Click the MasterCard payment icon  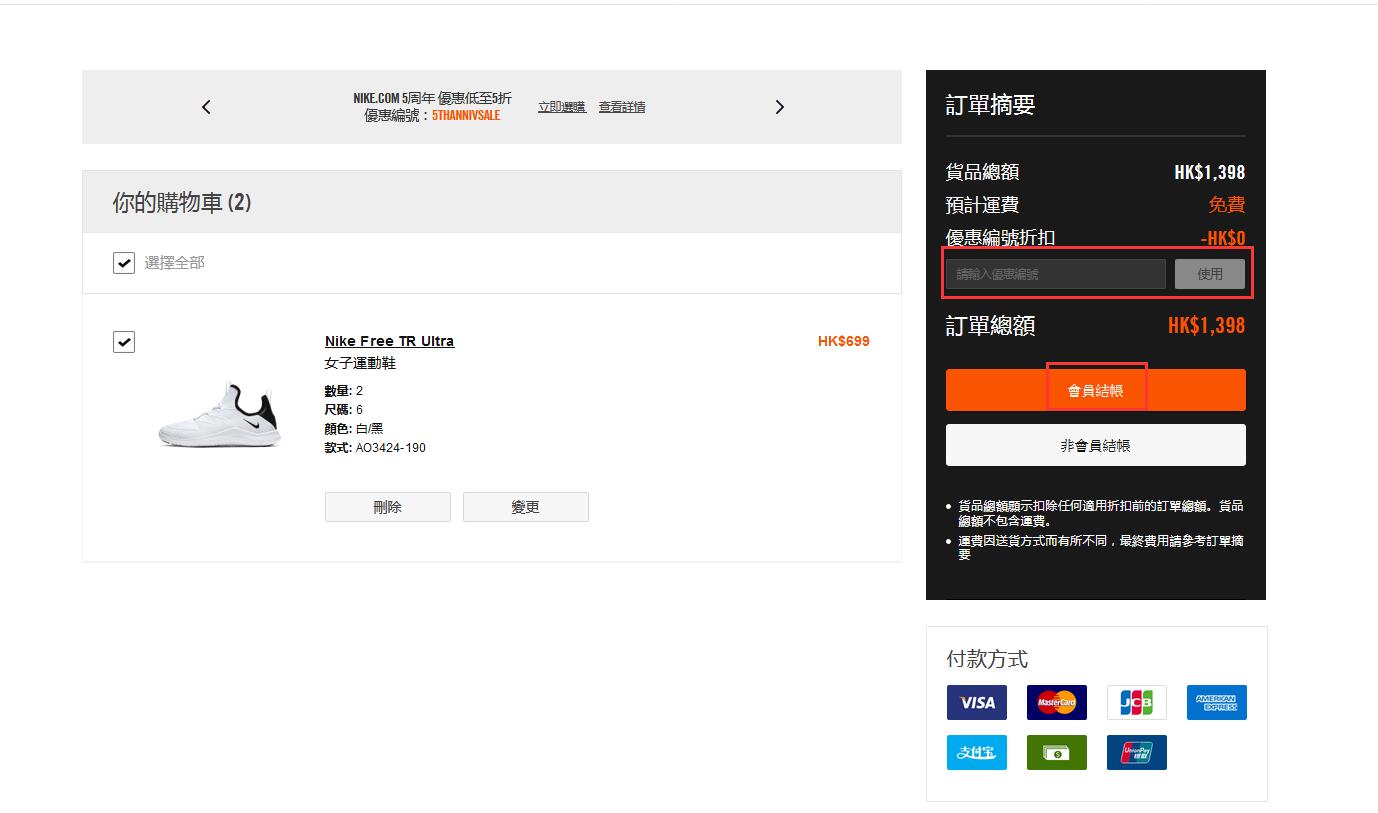click(x=1056, y=703)
